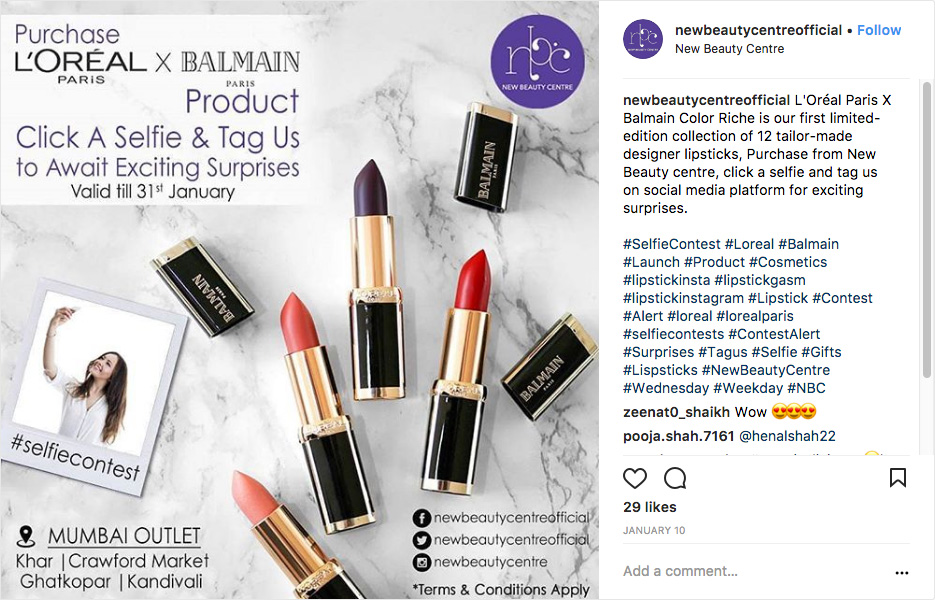Open the JANUARY 10 post date
Screen dimensions: 935x600
[654, 530]
